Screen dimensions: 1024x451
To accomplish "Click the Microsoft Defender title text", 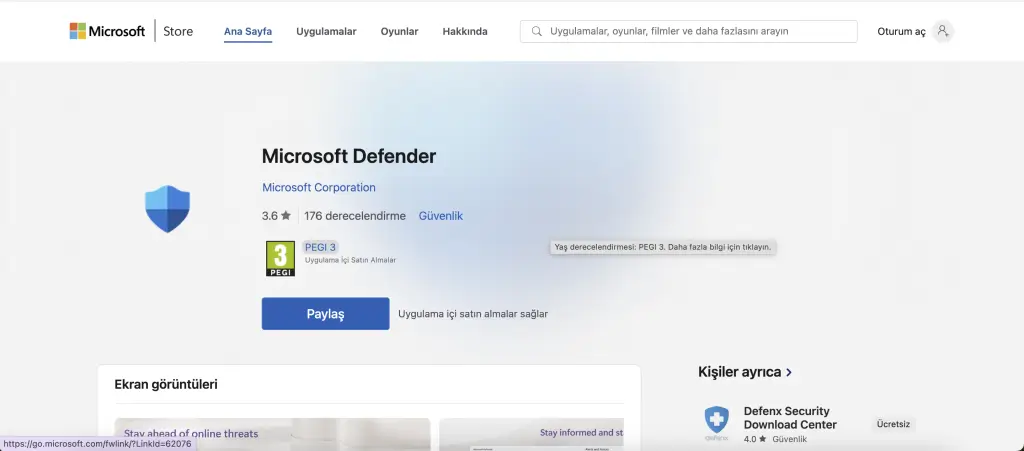I will (349, 157).
